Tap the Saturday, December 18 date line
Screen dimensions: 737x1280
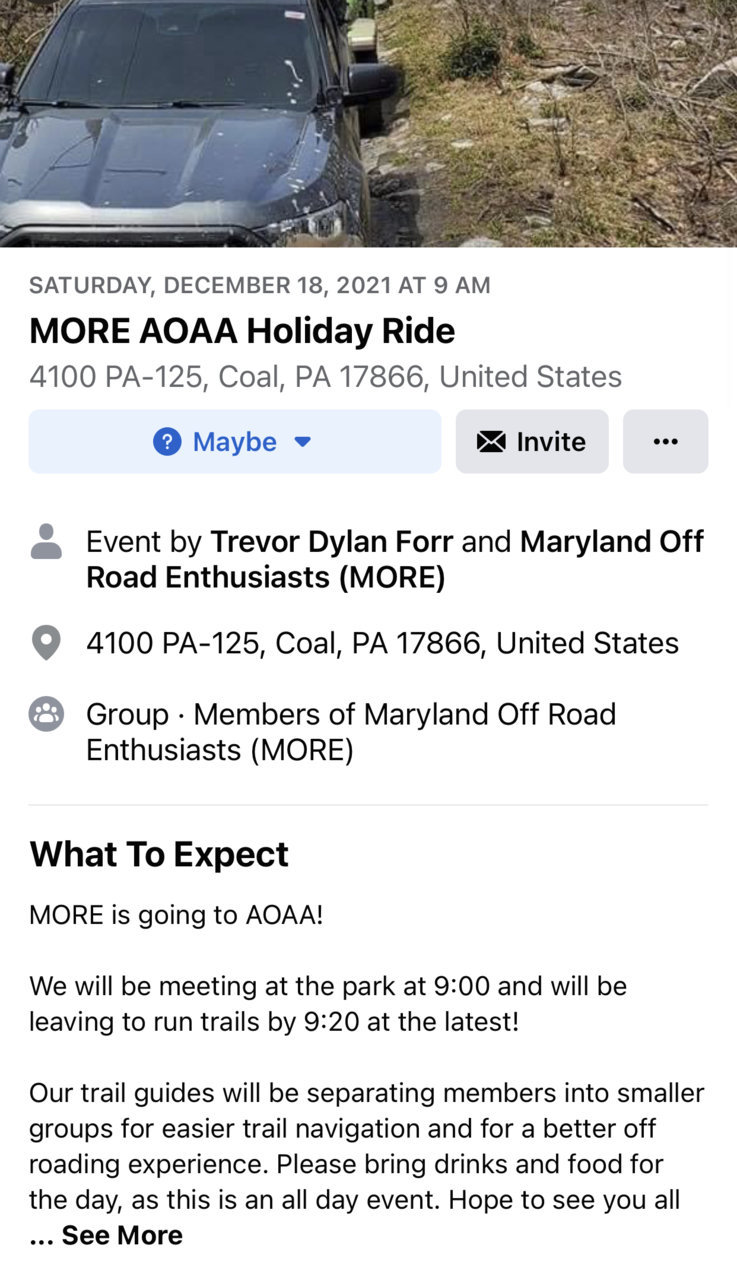260,285
